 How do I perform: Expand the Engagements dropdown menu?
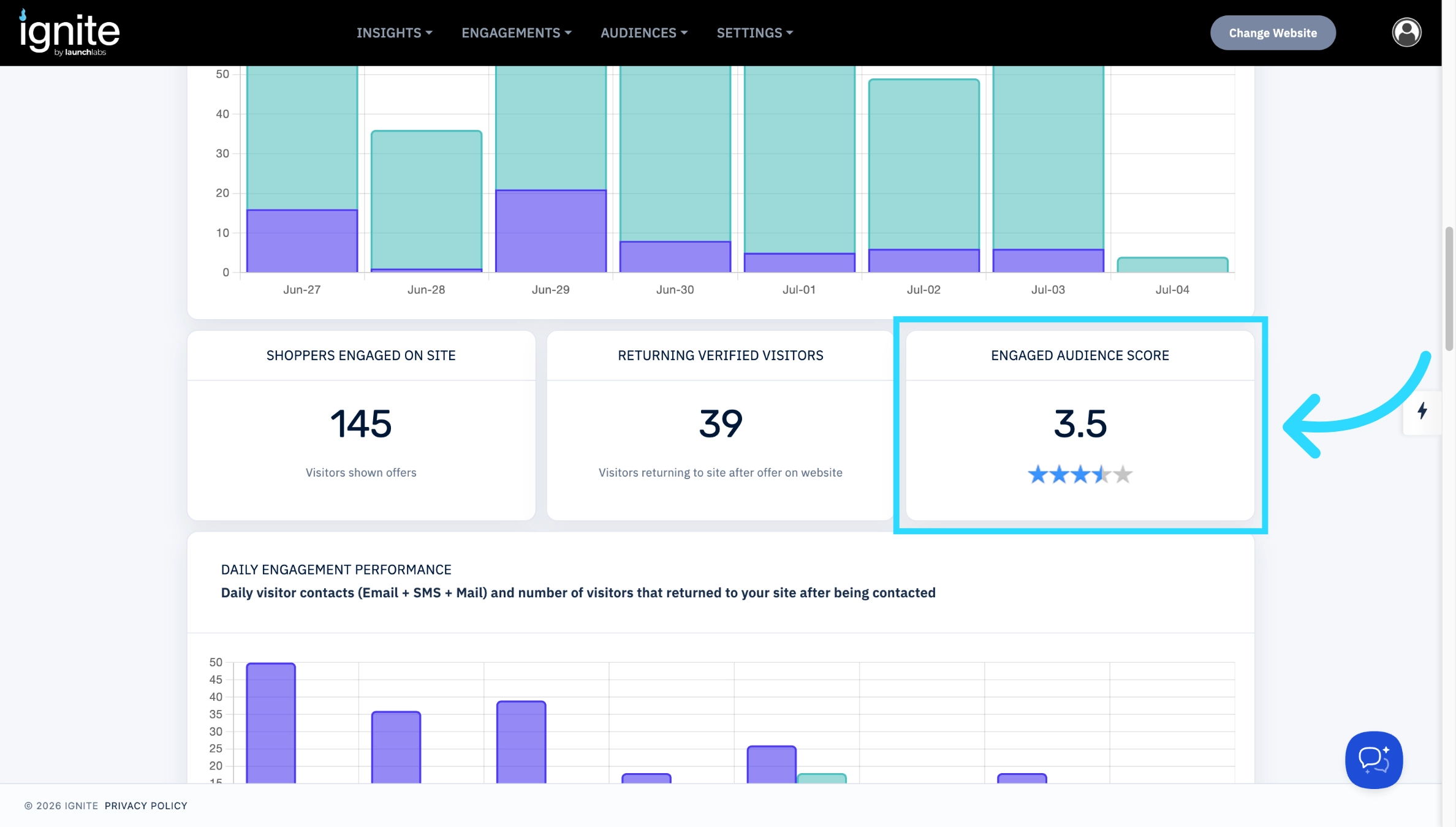click(517, 33)
